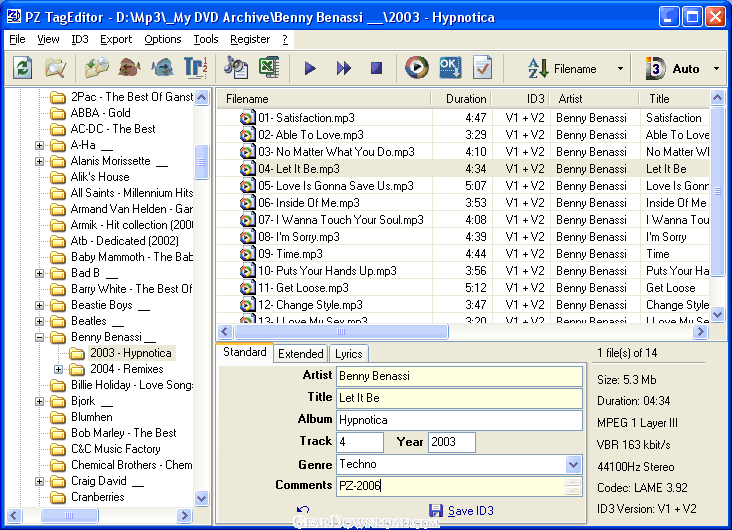Click in the Title field
732x530 pixels.
(459, 398)
